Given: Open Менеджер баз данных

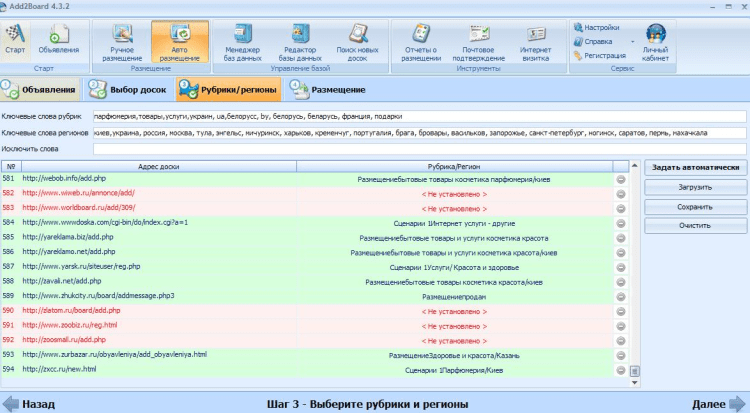Looking at the screenshot, I should (243, 42).
